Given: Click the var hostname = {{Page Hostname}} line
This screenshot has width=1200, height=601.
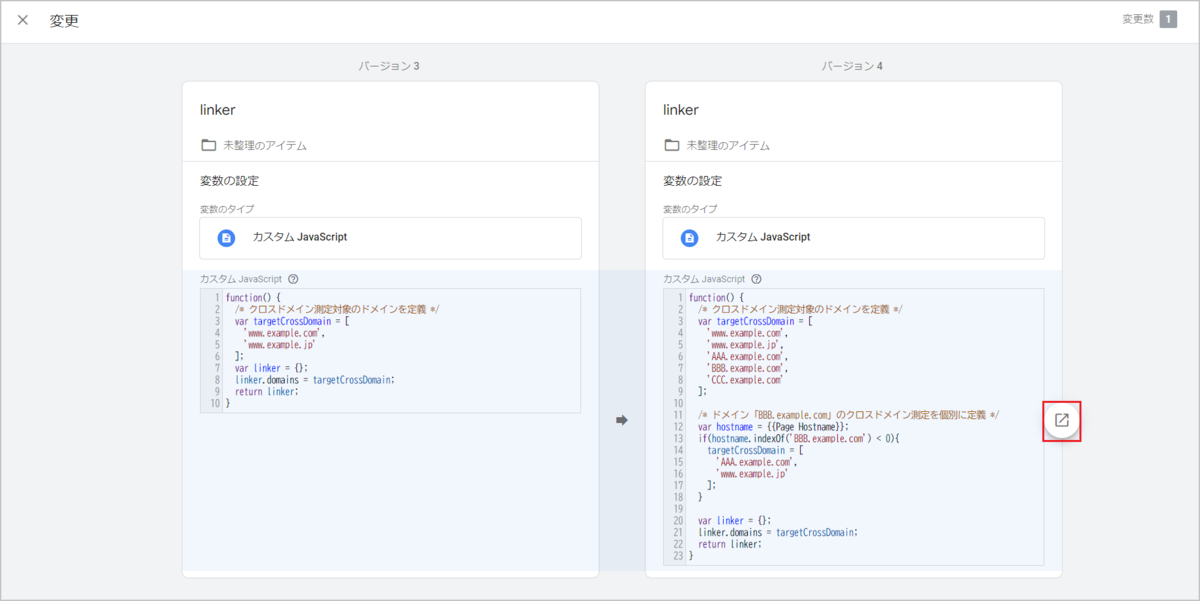Looking at the screenshot, I should coord(773,427).
